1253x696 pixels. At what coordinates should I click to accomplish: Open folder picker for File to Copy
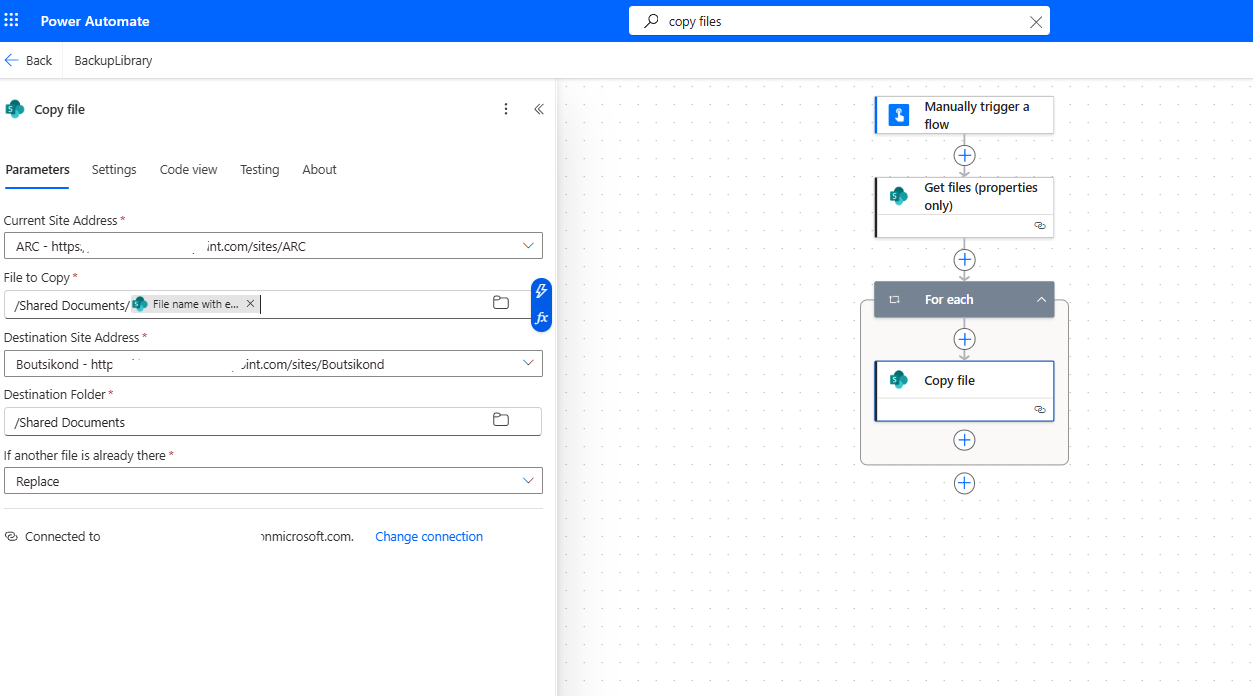pyautogui.click(x=501, y=303)
